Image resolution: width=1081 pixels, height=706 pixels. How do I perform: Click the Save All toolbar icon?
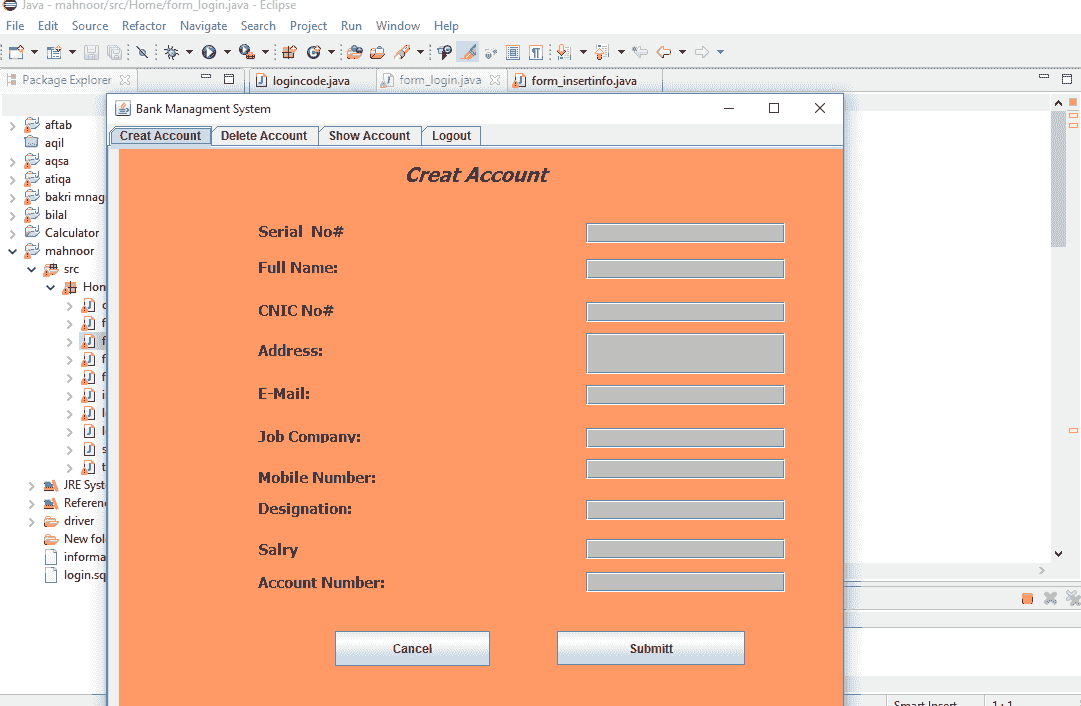tap(115, 52)
